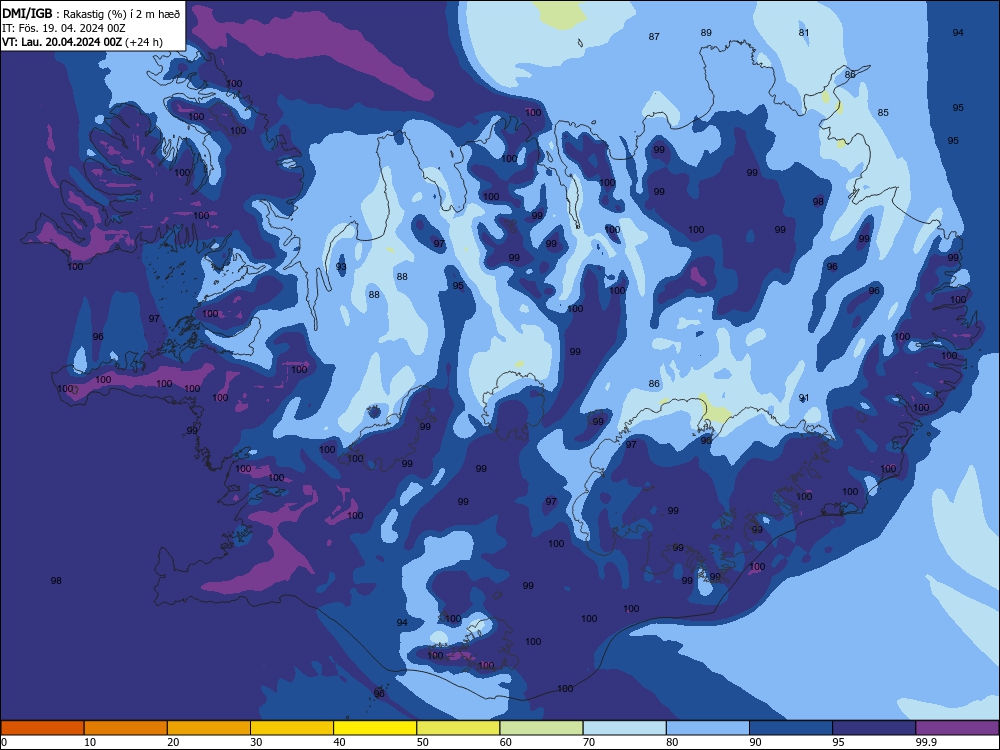1000x750 pixels.
Task: Click the 10–20 orange legend swatch
Action: pyautogui.click(x=126, y=728)
